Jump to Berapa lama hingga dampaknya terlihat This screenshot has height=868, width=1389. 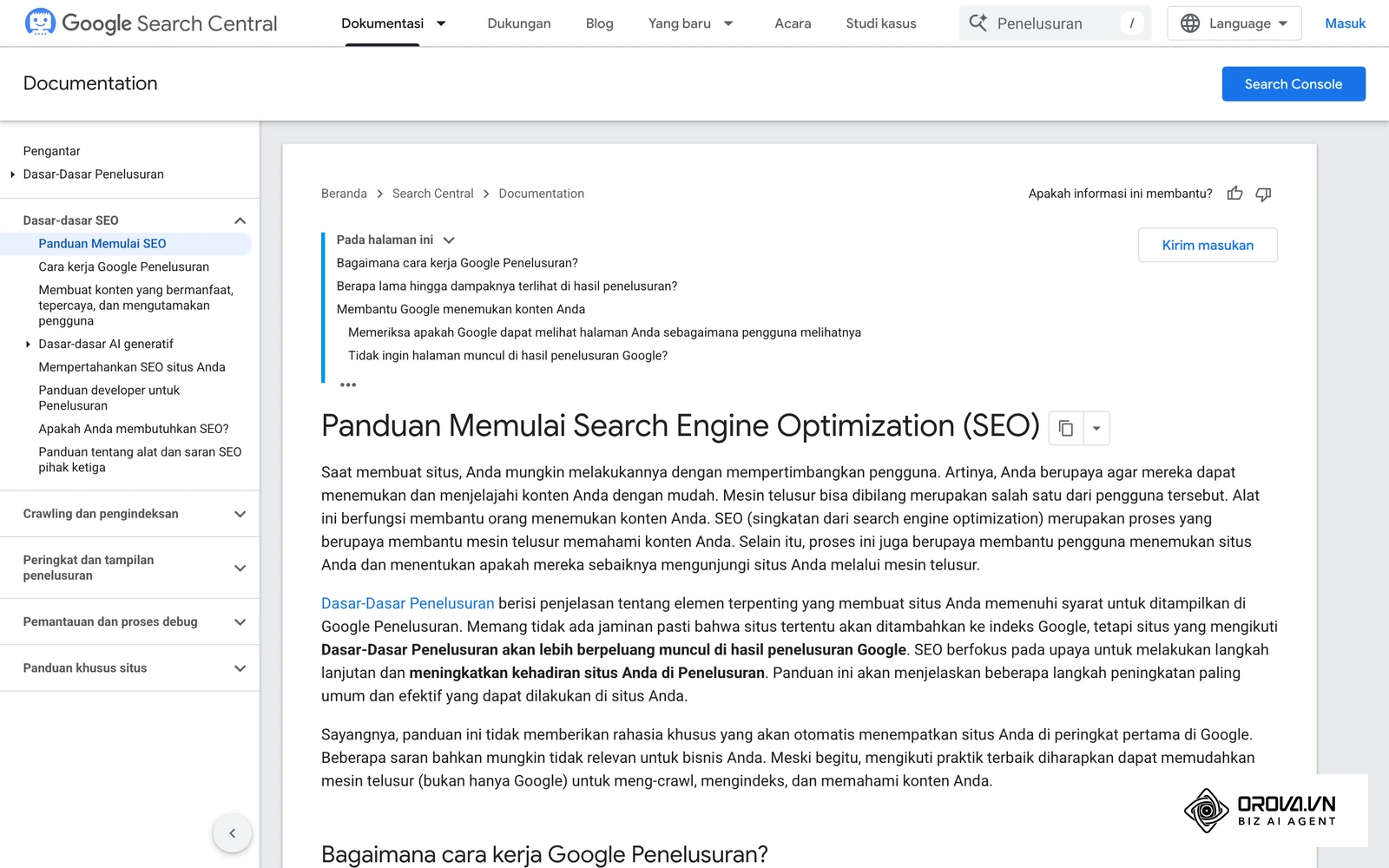tap(507, 286)
